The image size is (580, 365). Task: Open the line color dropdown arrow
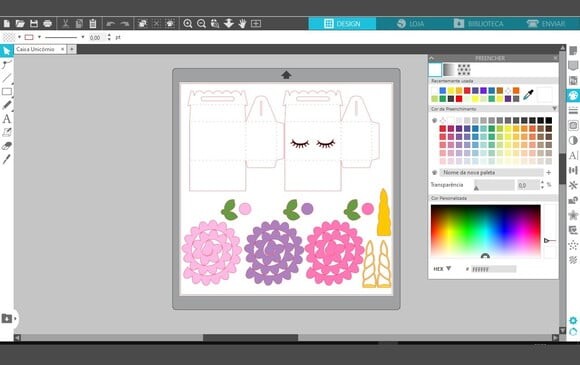click(39, 37)
